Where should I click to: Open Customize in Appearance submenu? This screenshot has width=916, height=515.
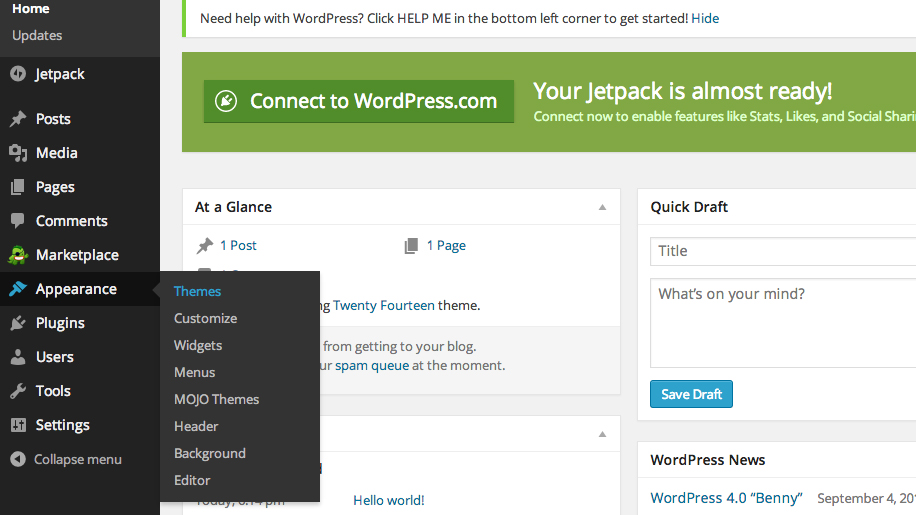206,318
